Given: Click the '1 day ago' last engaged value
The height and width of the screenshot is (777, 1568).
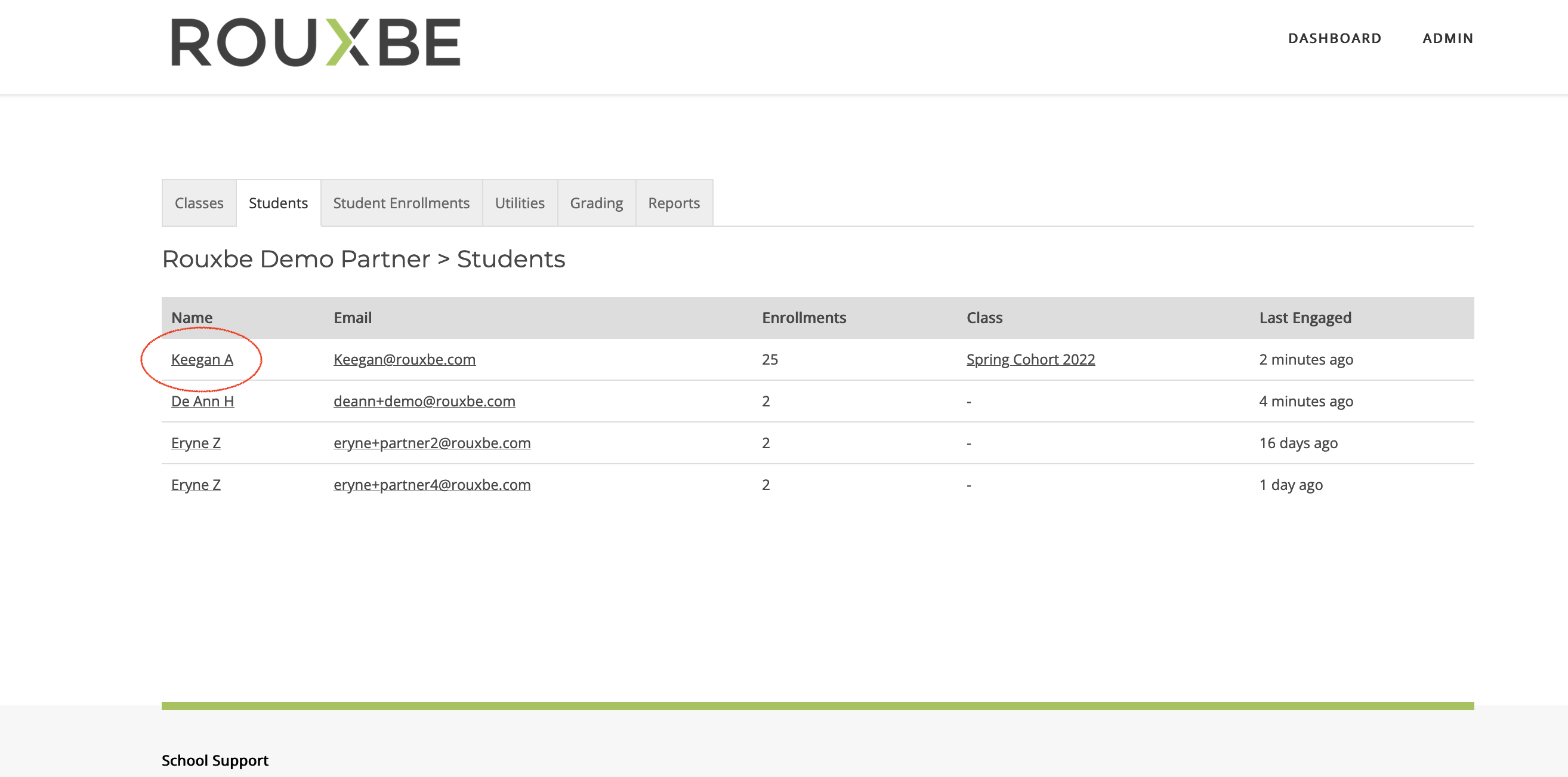Looking at the screenshot, I should click(1291, 485).
